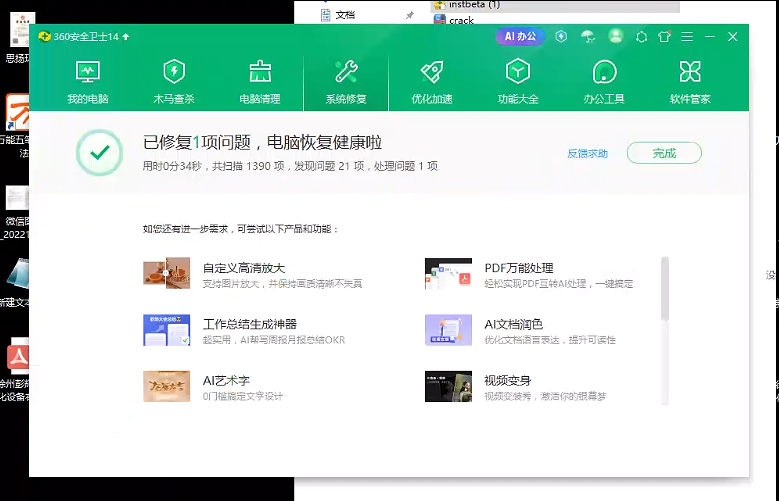Click the pin icon beside 文档
The image size is (779, 501).
tap(410, 15)
